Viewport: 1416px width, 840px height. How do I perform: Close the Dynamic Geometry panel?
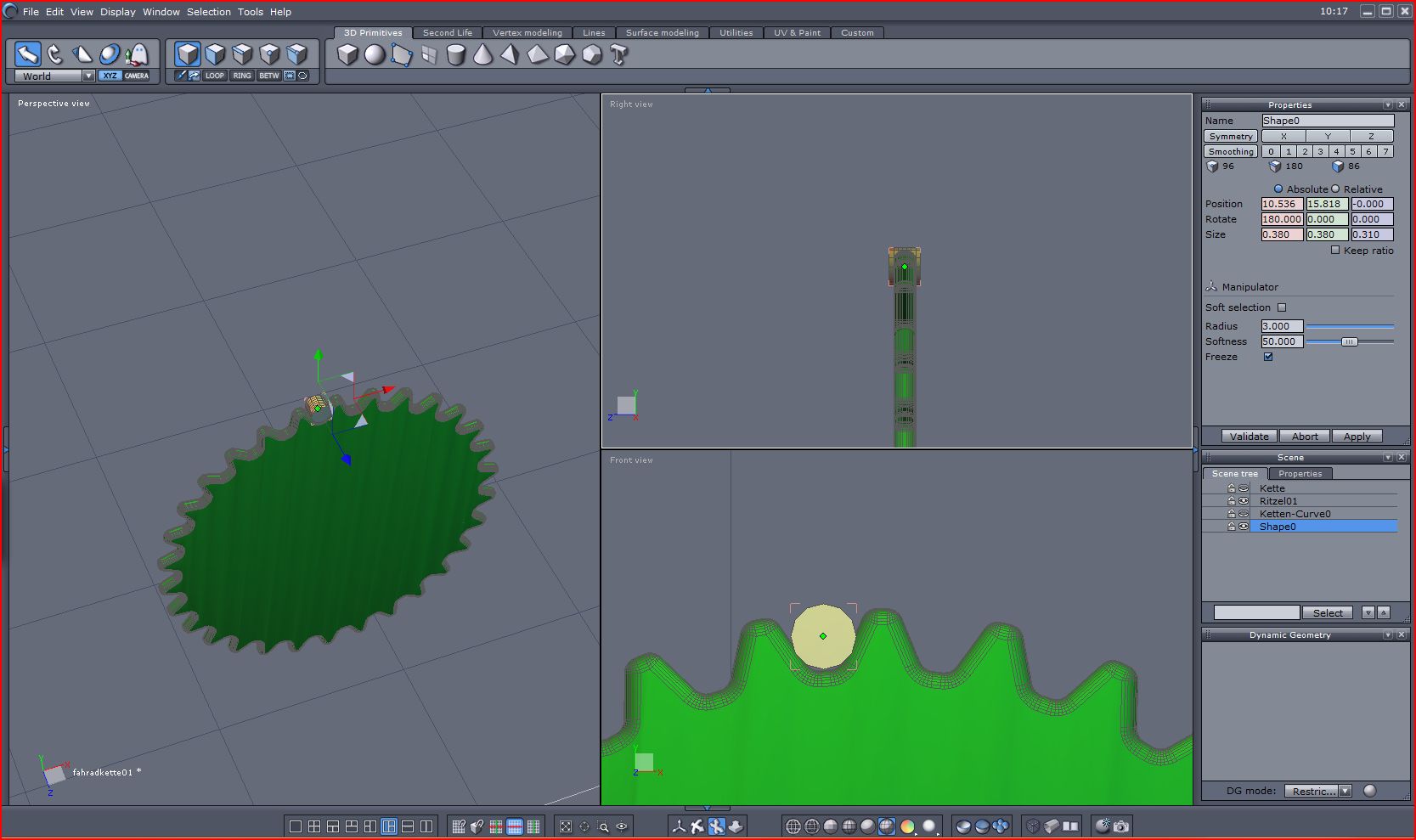[x=1402, y=634]
